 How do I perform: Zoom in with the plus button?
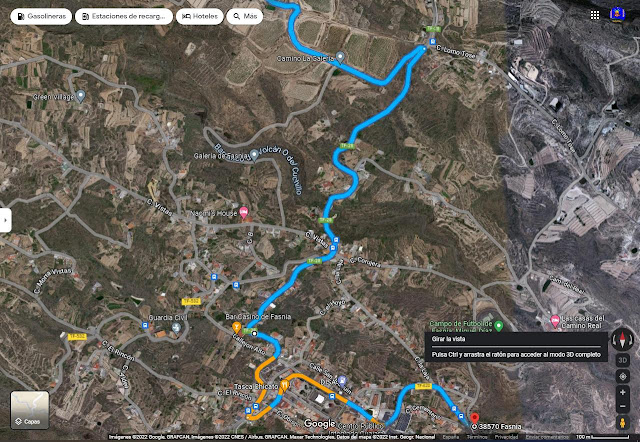click(622, 392)
